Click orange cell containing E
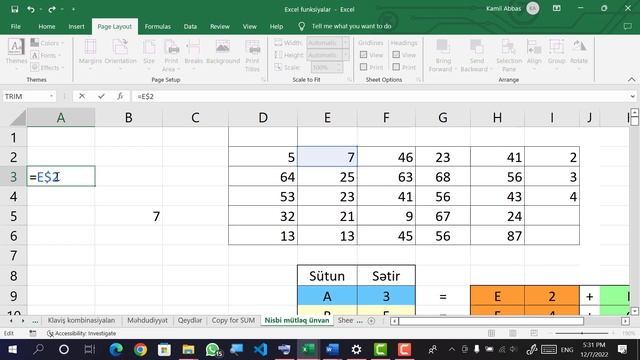 click(x=497, y=296)
